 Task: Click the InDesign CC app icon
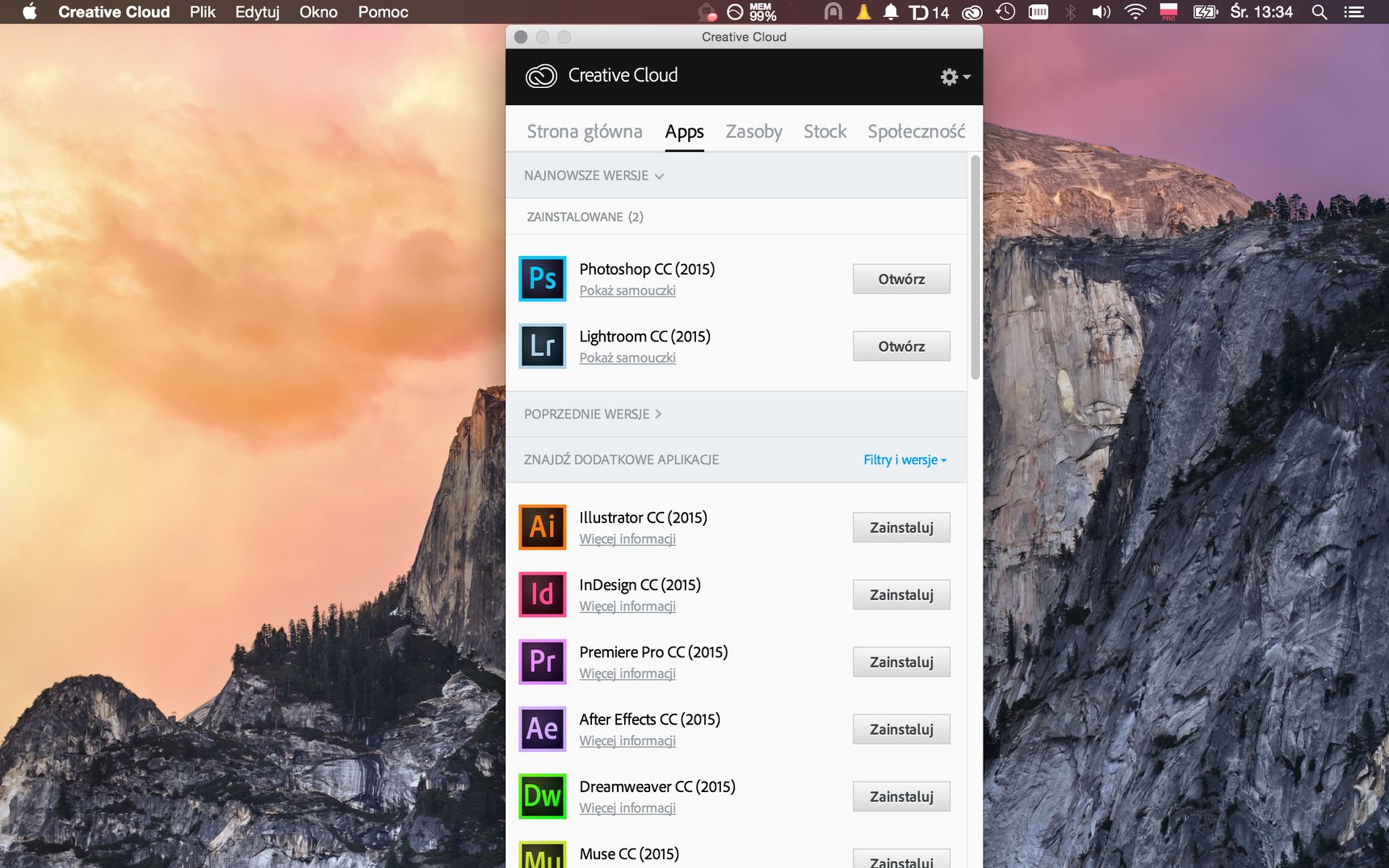pos(542,594)
